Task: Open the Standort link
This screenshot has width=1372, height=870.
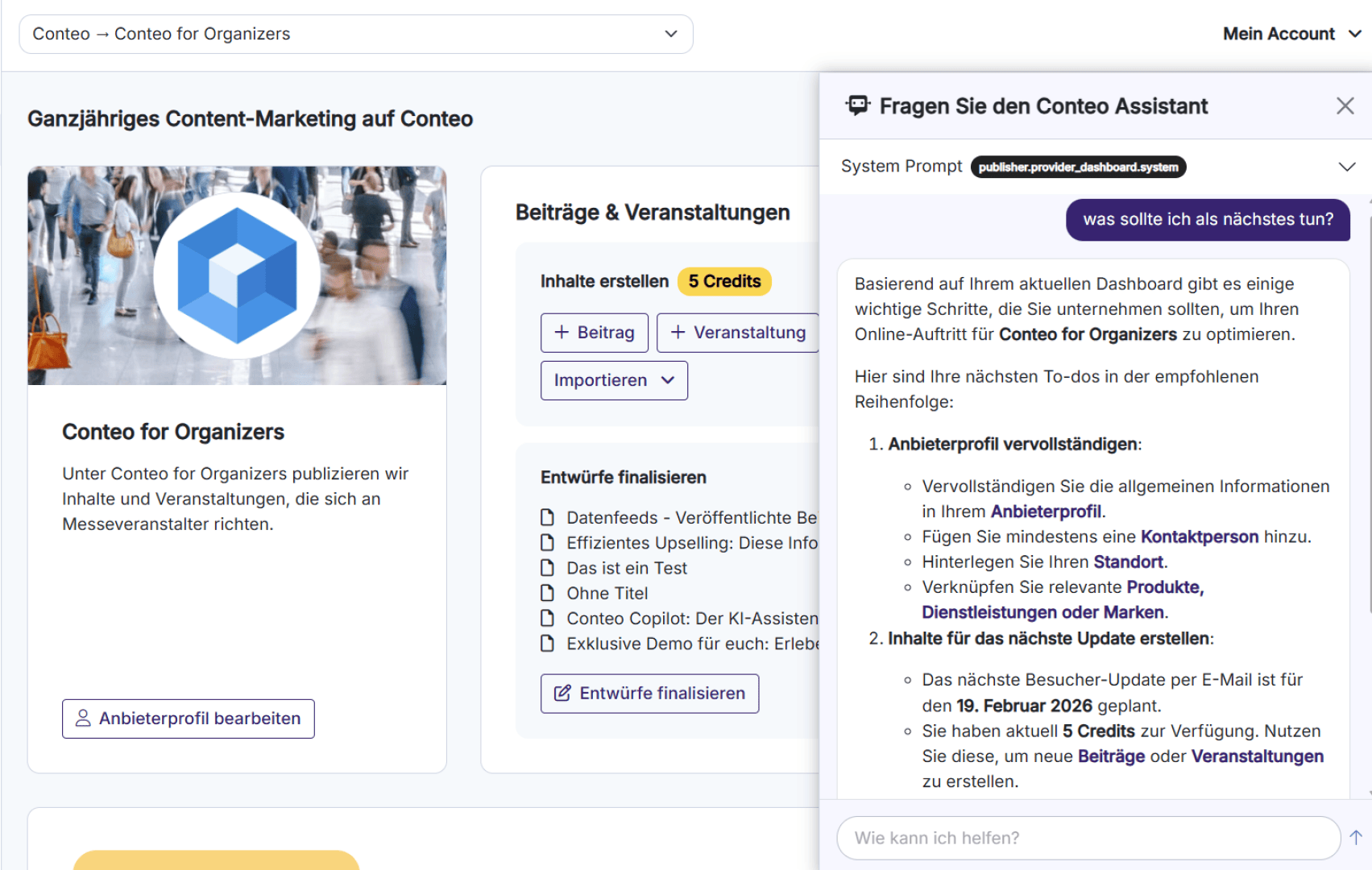Action: click(1128, 561)
